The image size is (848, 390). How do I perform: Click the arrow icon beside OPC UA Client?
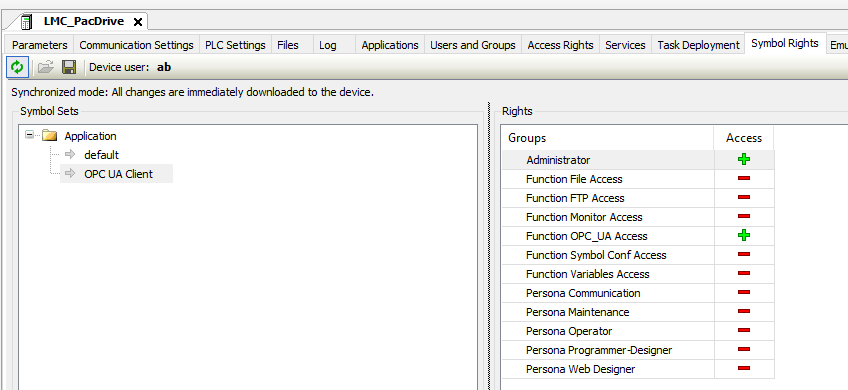click(x=70, y=174)
